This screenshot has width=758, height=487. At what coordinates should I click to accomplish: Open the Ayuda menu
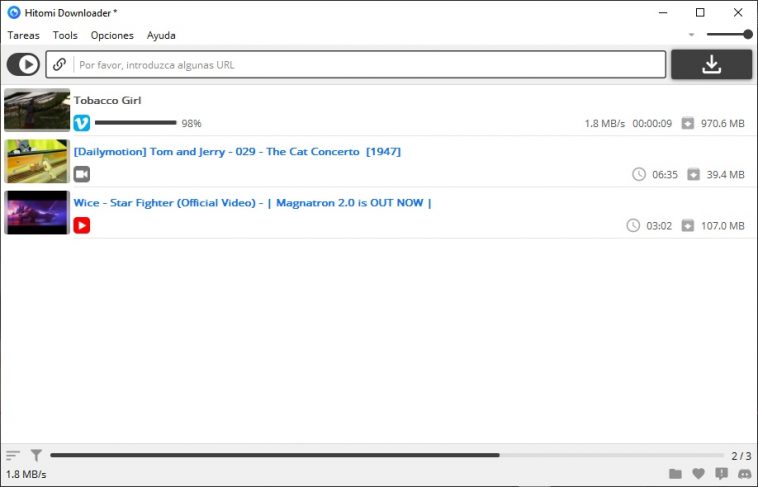pos(161,35)
